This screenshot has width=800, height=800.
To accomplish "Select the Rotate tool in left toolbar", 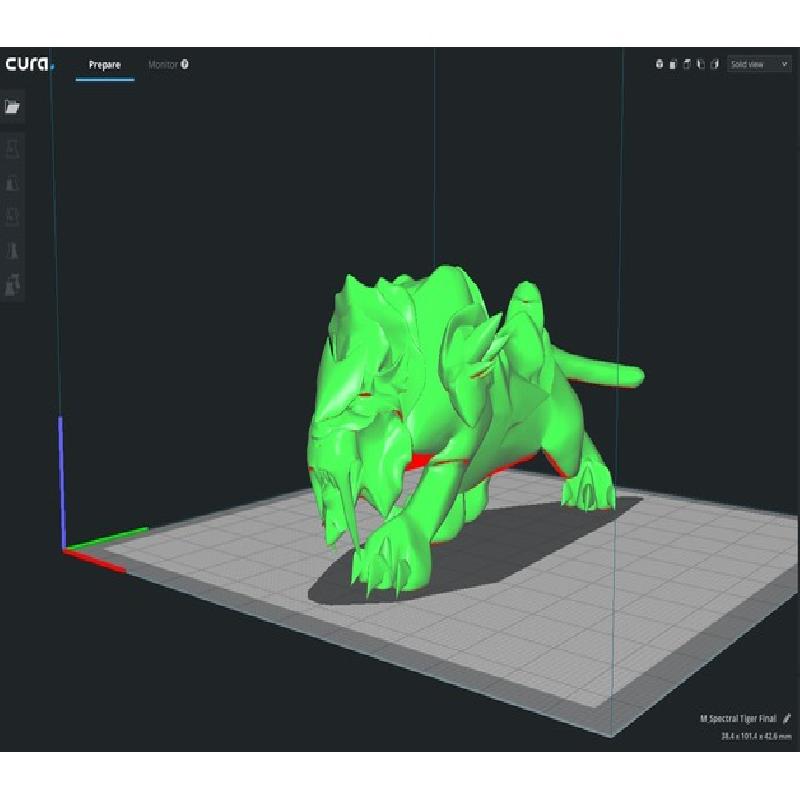I will 12,216.
